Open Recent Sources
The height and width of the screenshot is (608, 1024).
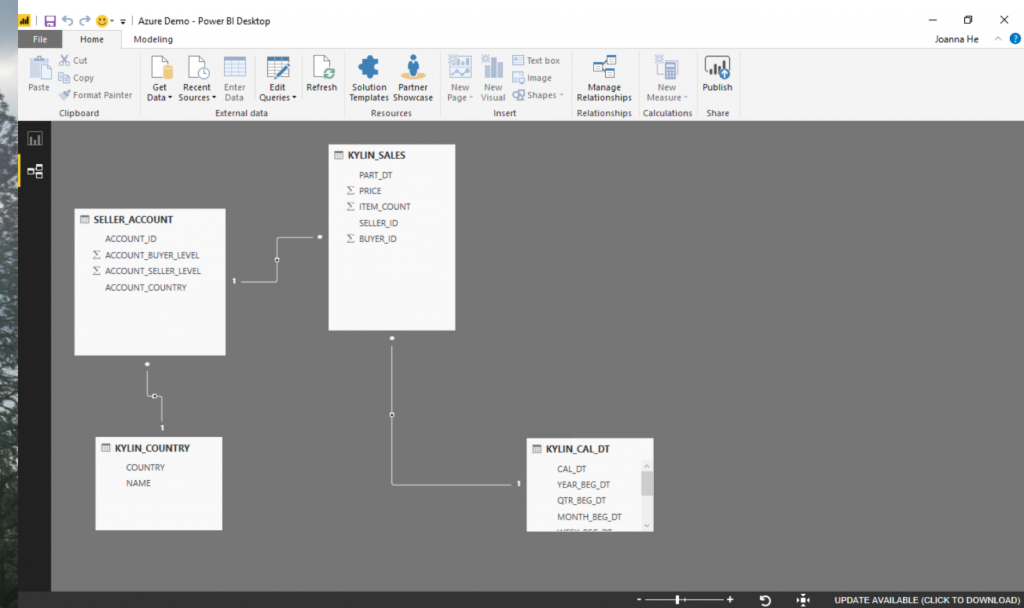click(x=197, y=78)
